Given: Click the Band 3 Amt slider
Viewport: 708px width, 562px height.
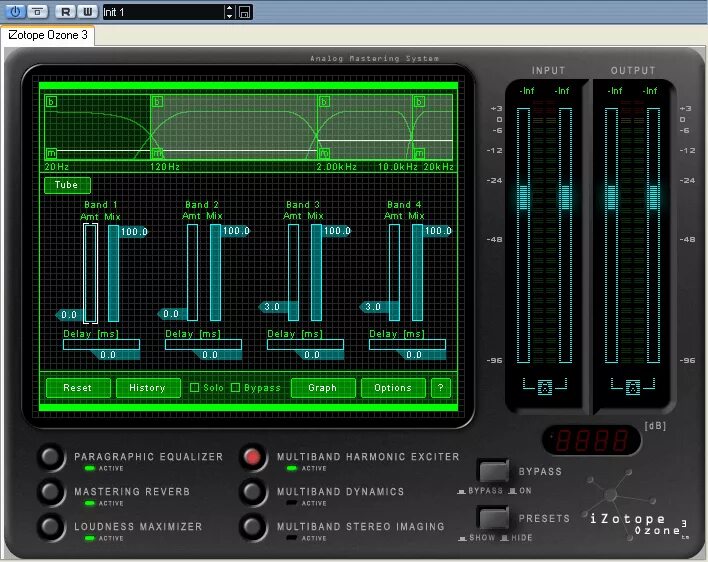Looking at the screenshot, I should pyautogui.click(x=293, y=273).
